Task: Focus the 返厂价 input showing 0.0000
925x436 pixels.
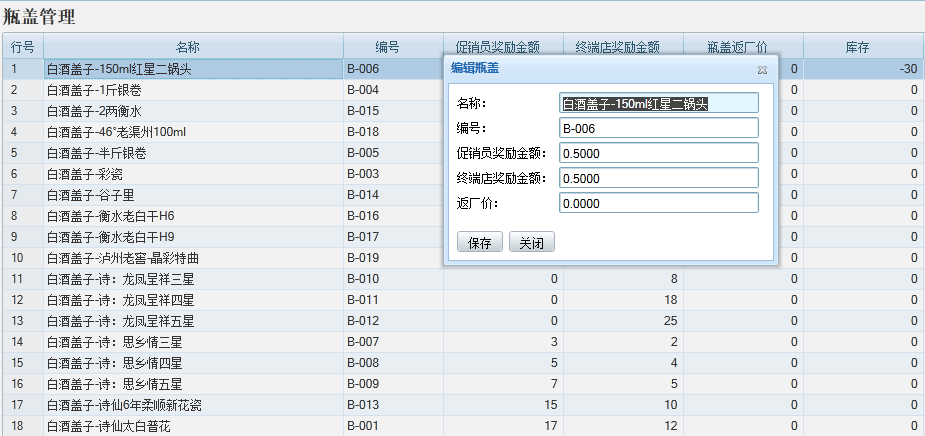Action: [x=658, y=203]
